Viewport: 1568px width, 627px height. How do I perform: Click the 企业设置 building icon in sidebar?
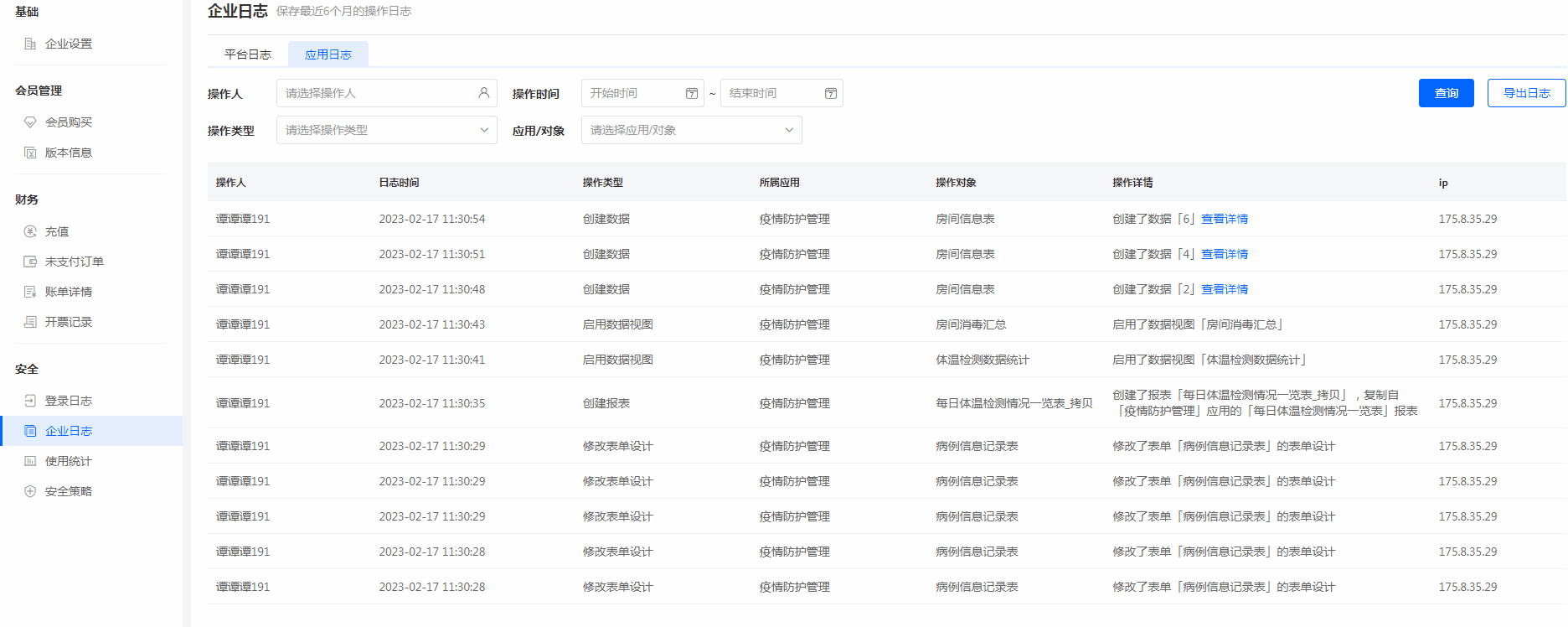pos(30,44)
